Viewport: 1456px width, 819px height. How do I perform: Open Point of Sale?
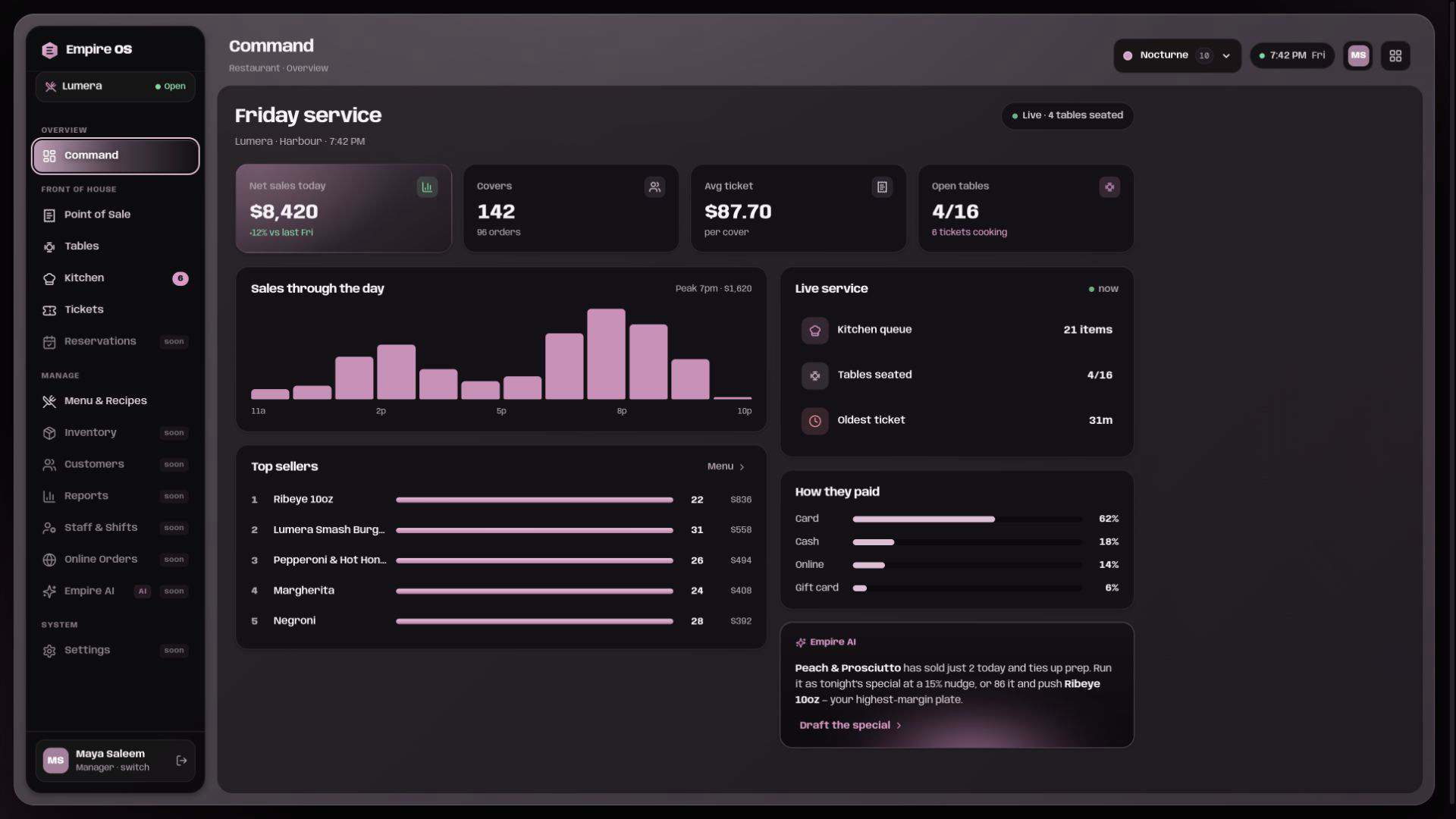tap(115, 215)
